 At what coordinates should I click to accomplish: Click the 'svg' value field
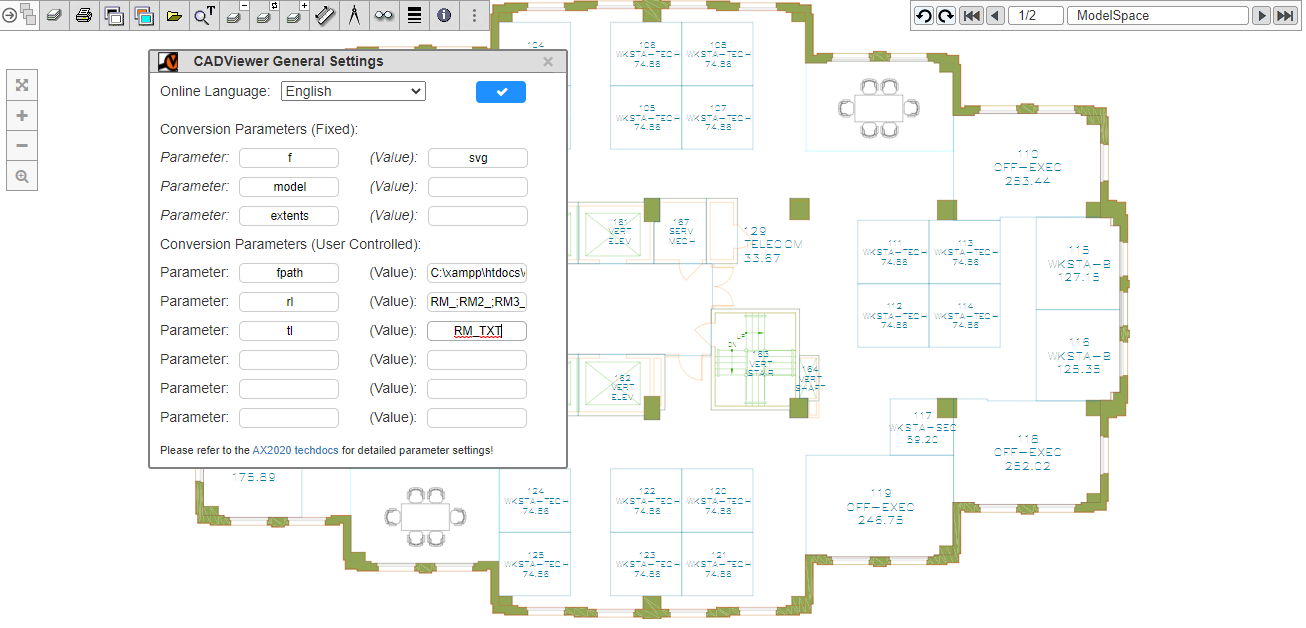point(478,158)
